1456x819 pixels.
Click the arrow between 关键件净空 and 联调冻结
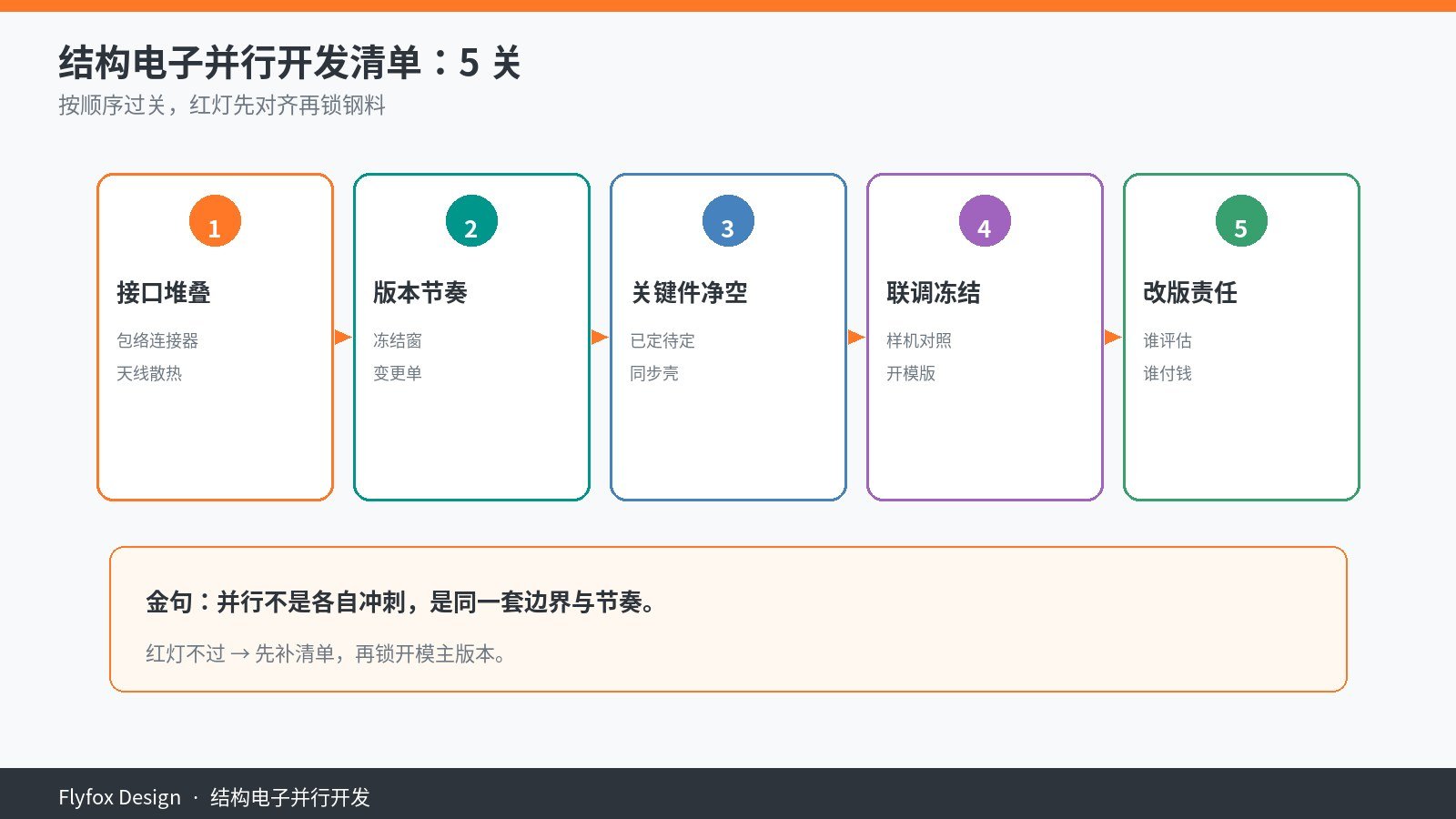pyautogui.click(x=856, y=338)
